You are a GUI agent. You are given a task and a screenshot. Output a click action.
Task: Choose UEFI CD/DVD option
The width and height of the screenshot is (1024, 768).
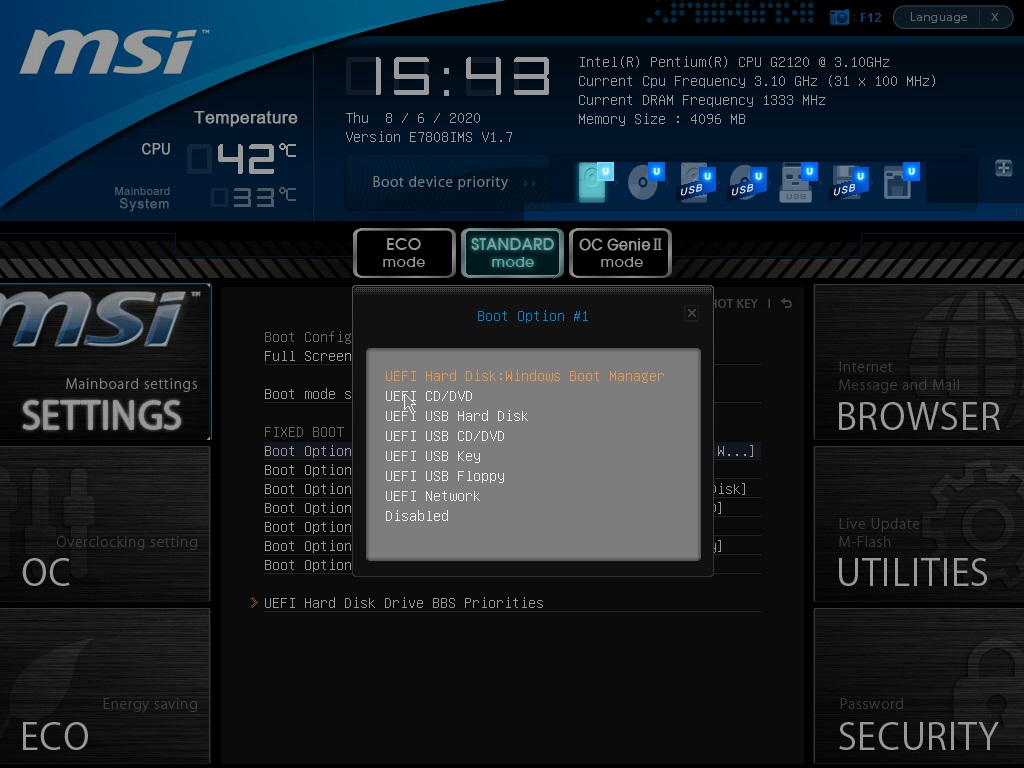coord(428,396)
